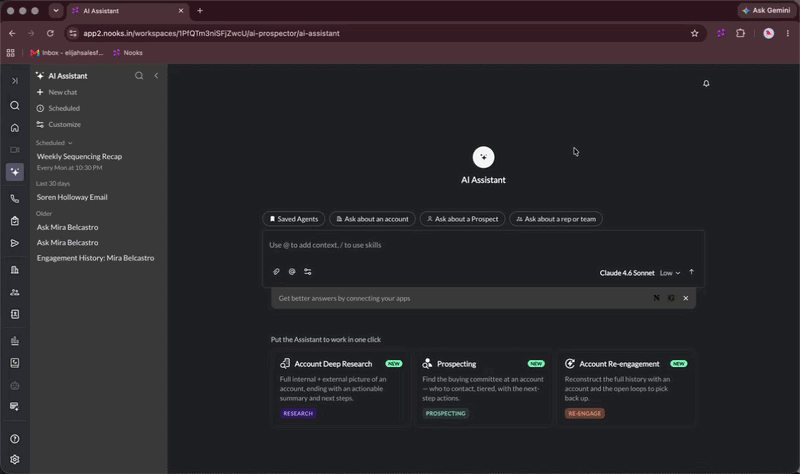The image size is (800, 474).
Task: Launch the Account Re-engagement card
Action: click(x=626, y=388)
